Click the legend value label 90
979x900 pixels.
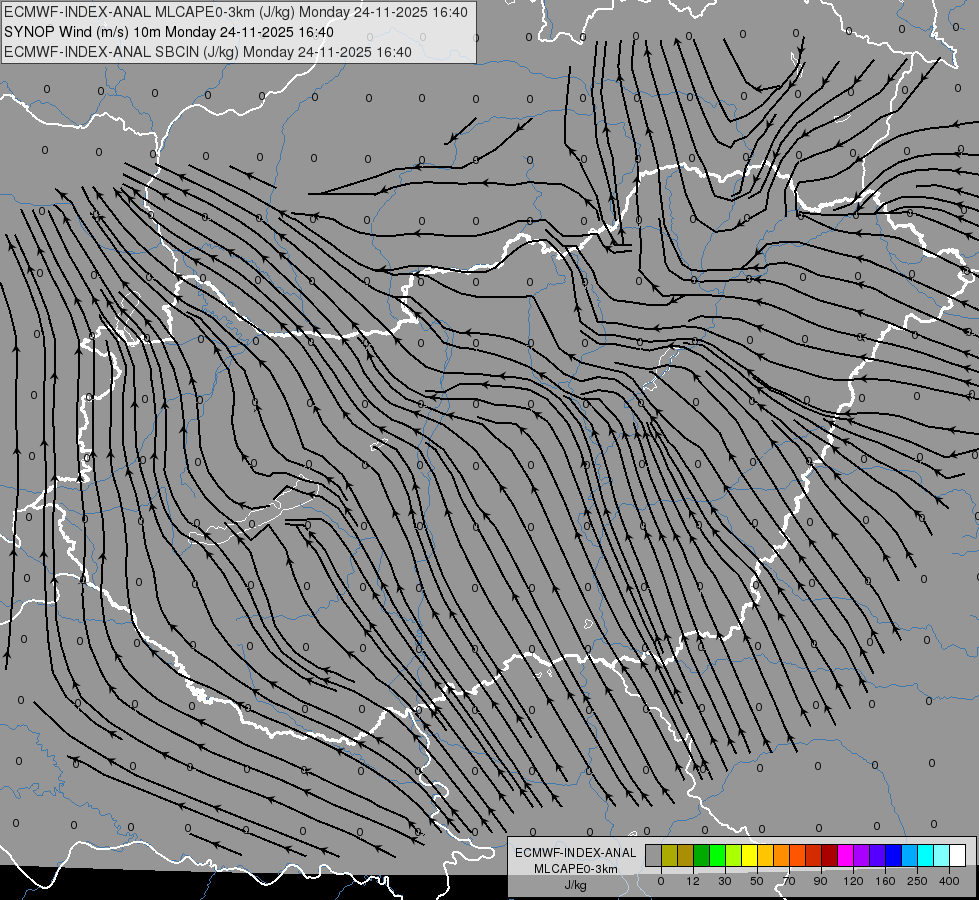coord(820,881)
